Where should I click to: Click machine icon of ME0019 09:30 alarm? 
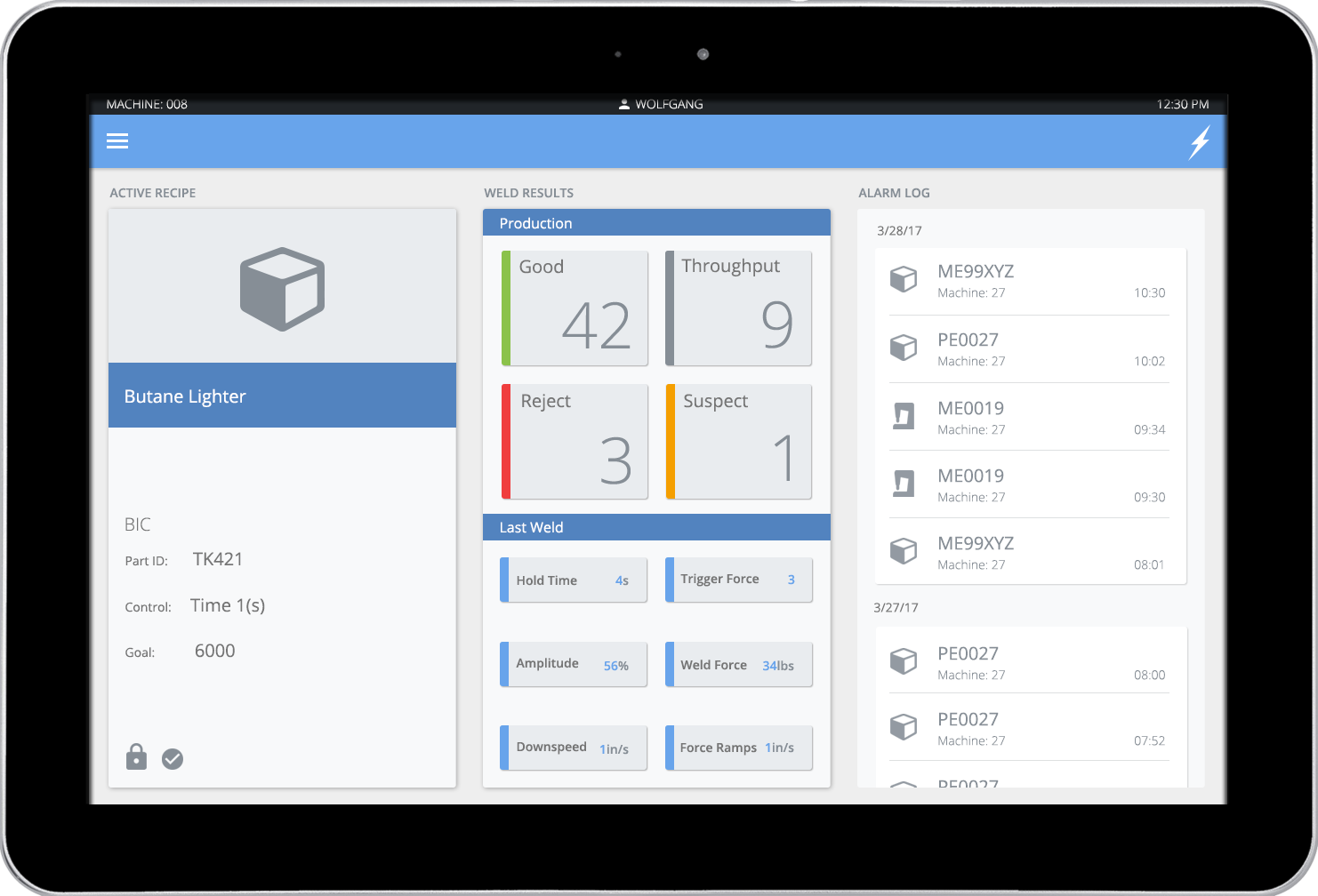point(904,484)
